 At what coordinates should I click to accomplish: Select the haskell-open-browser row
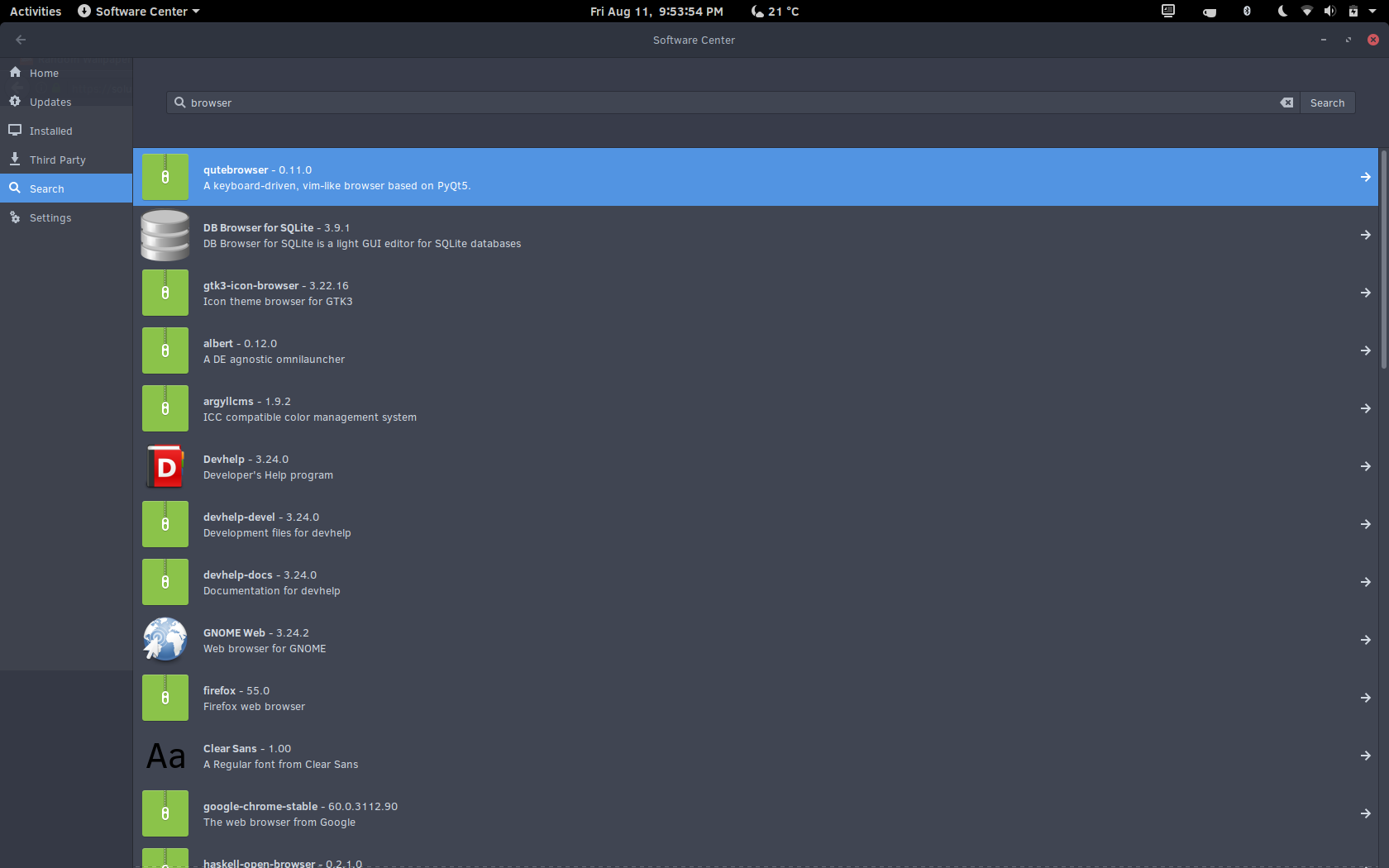(756, 857)
